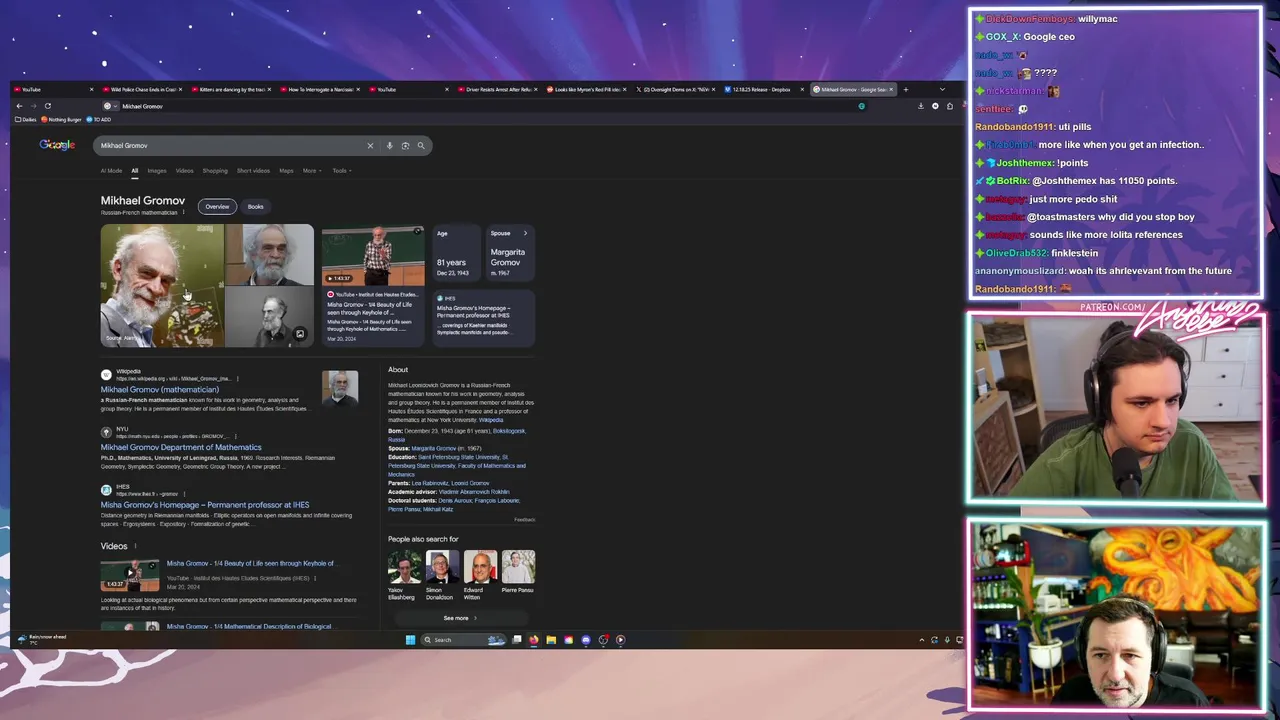Open the lecture video thumbnail in the knowledge panel
Viewport: 1280px width, 720px height.
tap(373, 255)
